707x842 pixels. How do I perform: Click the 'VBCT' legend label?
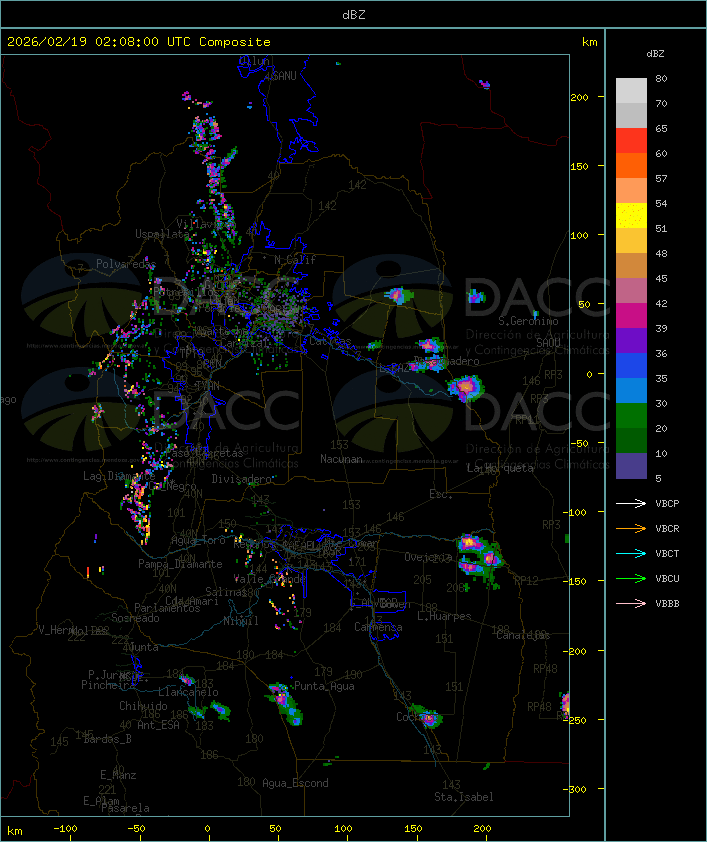pos(667,554)
